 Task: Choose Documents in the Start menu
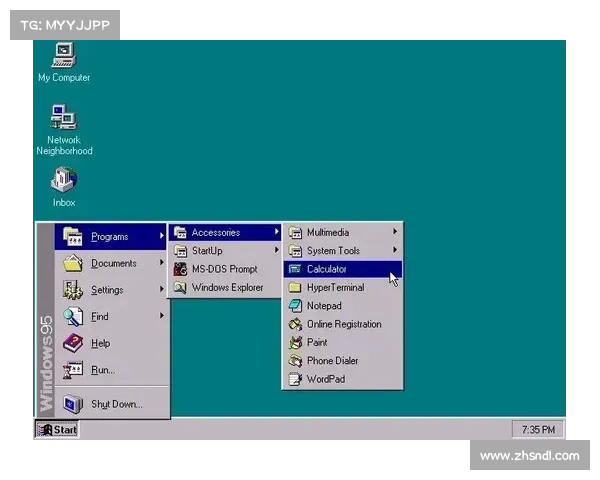click(x=111, y=263)
